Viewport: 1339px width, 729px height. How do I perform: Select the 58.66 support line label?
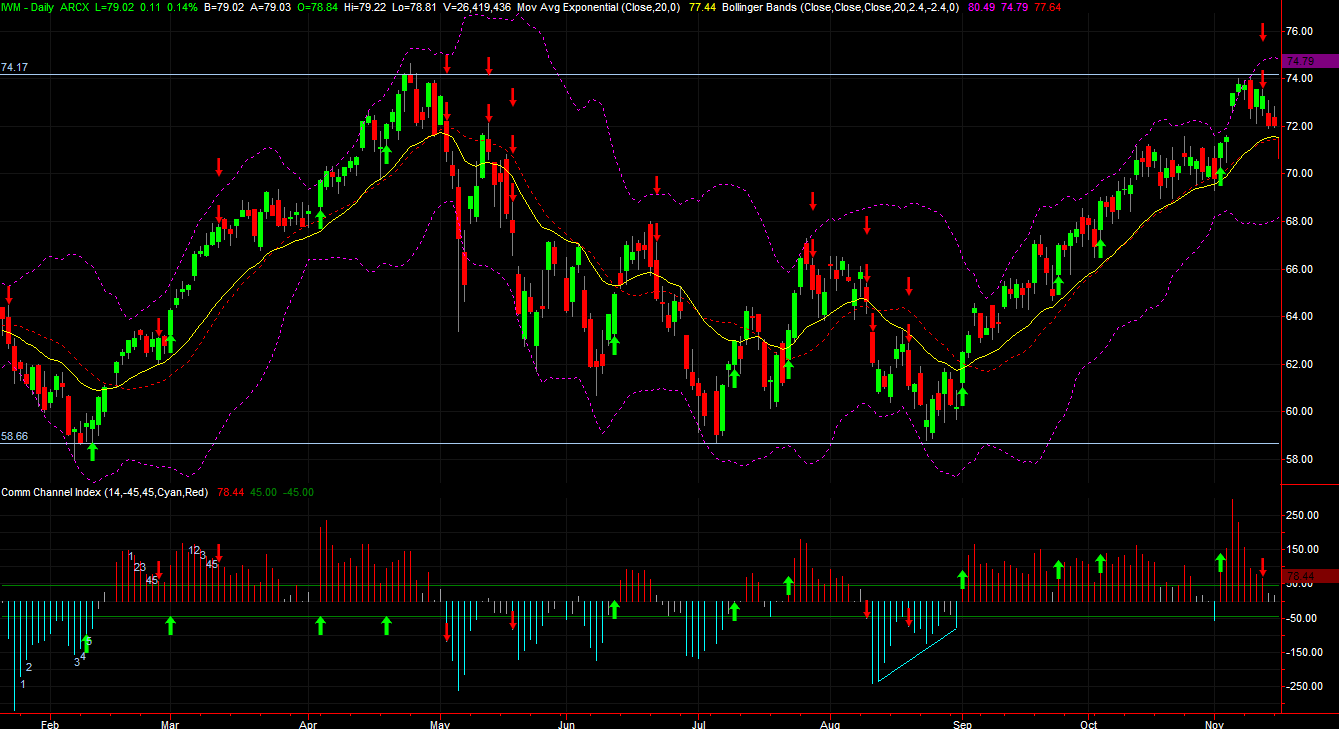pyautogui.click(x=14, y=437)
